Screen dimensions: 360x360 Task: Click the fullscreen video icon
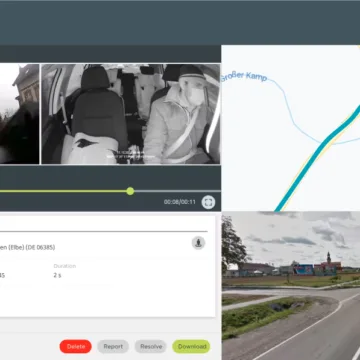(x=208, y=202)
